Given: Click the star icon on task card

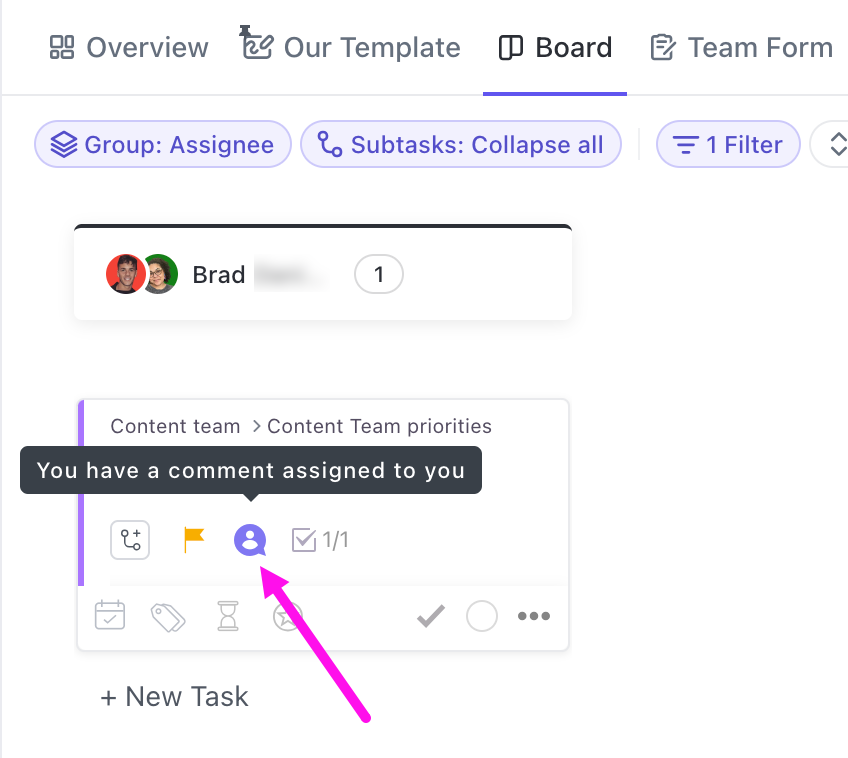Looking at the screenshot, I should [288, 616].
